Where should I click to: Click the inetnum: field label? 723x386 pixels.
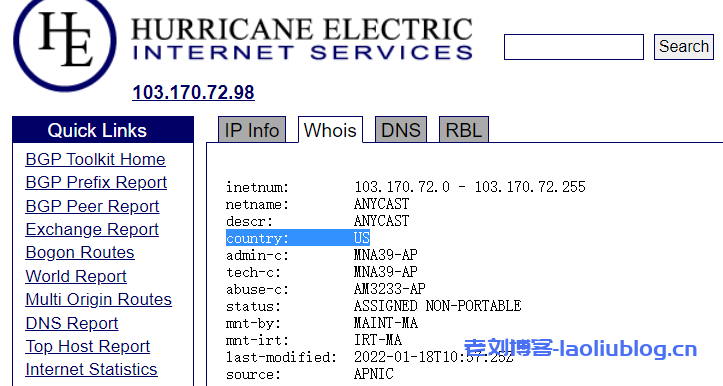click(257, 187)
